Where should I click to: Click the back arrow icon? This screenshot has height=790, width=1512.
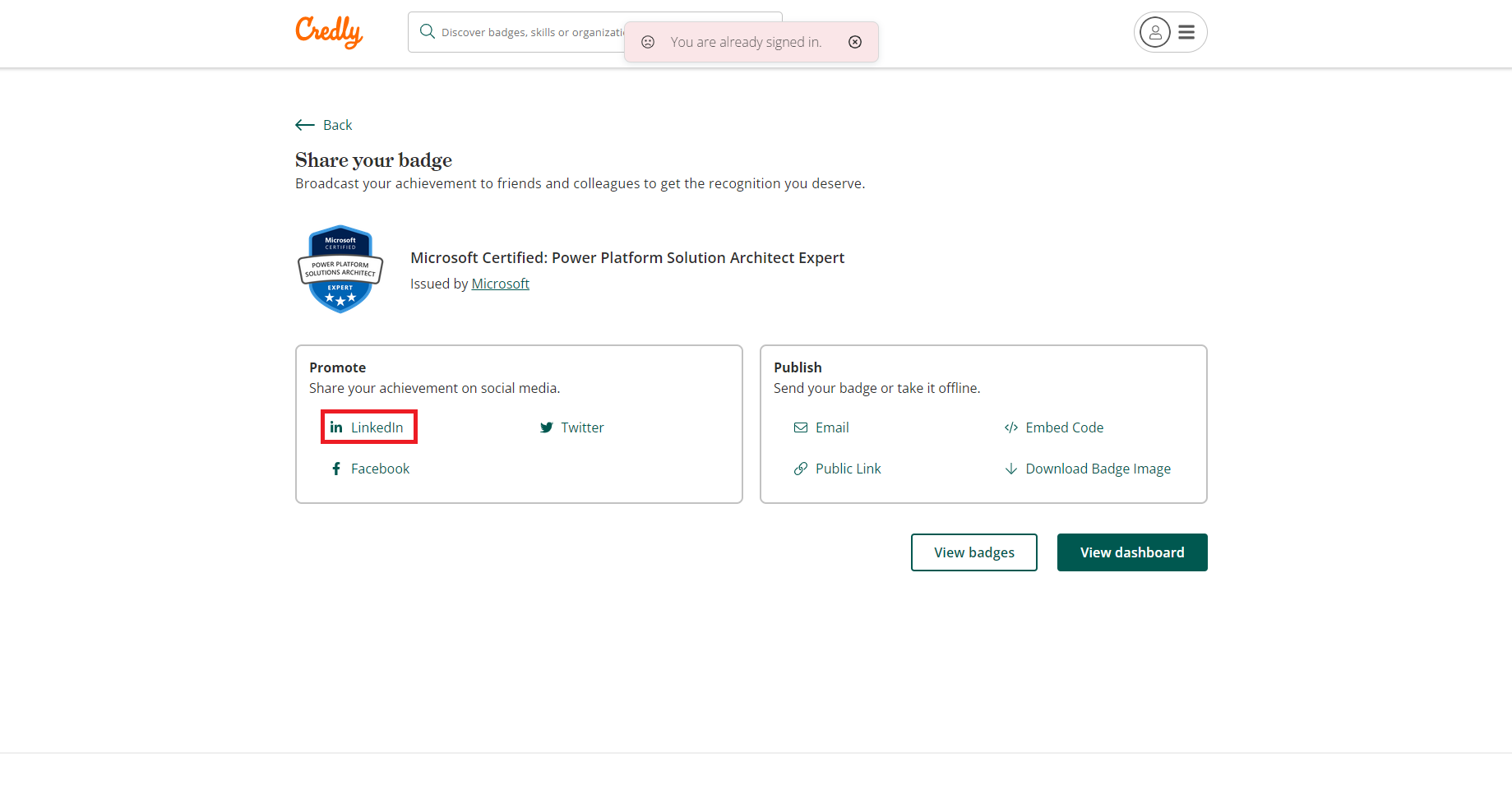(305, 125)
